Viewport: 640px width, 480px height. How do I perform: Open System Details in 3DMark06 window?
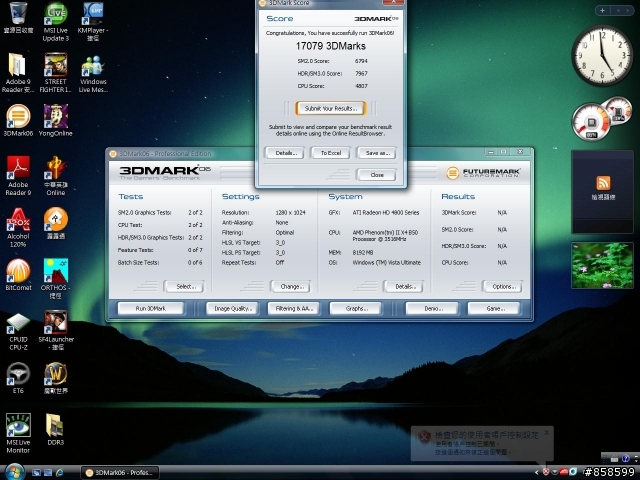pos(403,287)
